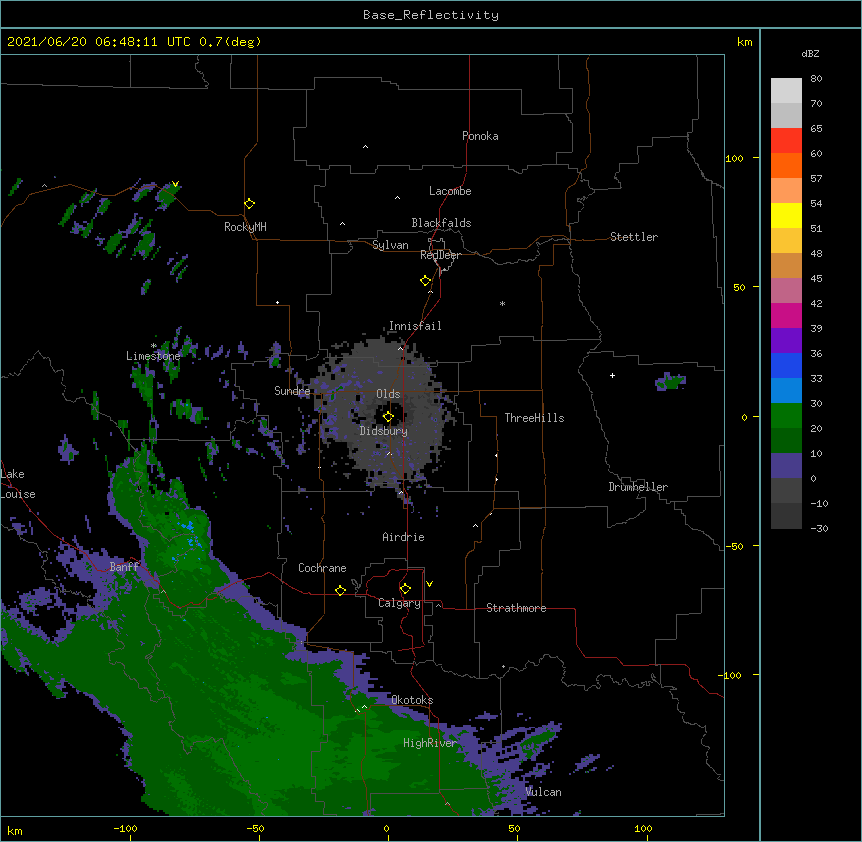
Task: Click the RedDeer city label
Action: tap(440, 255)
